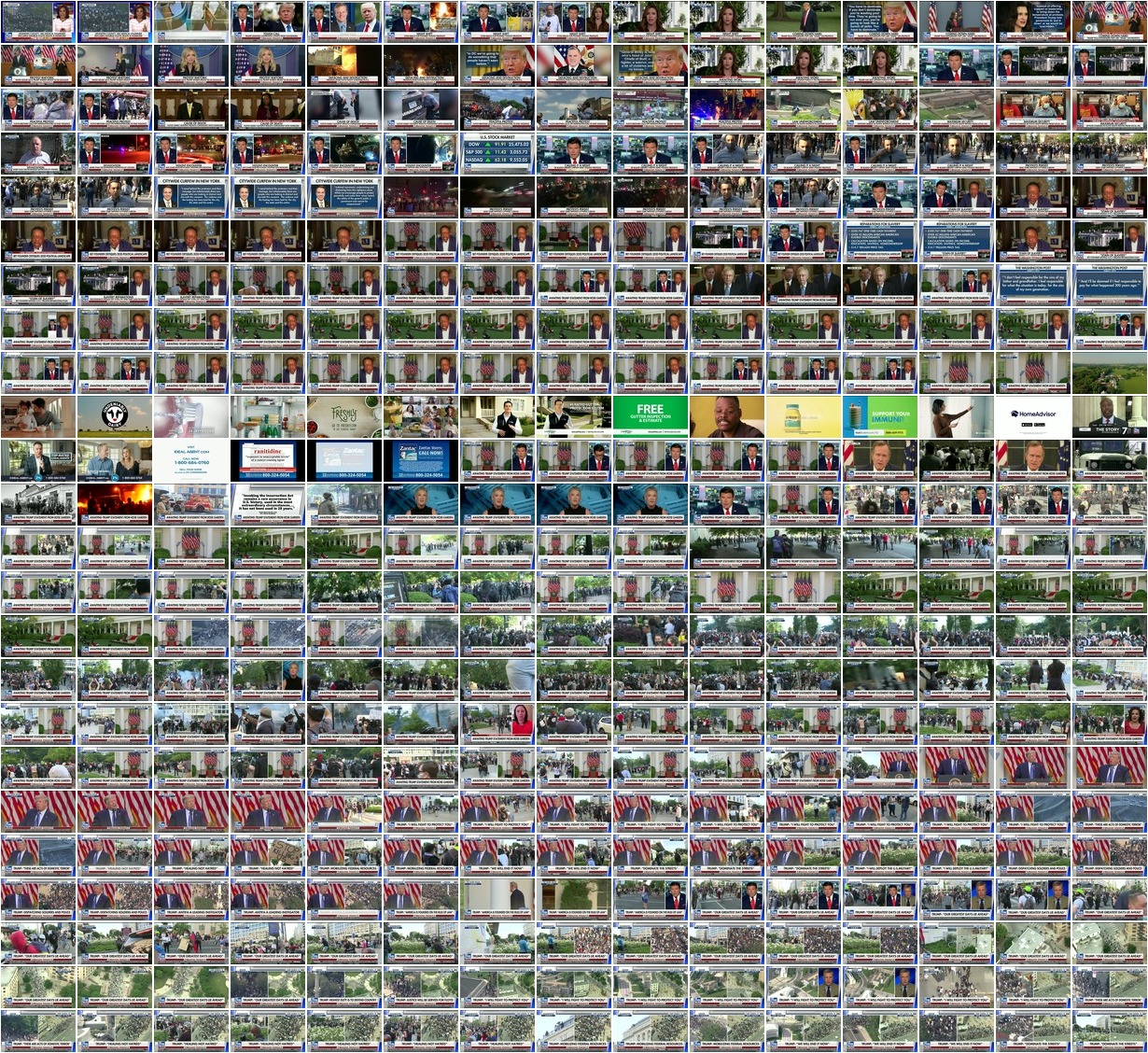
Task: Select the close-up man in orange shirt thumbnail
Action: (x=727, y=416)
